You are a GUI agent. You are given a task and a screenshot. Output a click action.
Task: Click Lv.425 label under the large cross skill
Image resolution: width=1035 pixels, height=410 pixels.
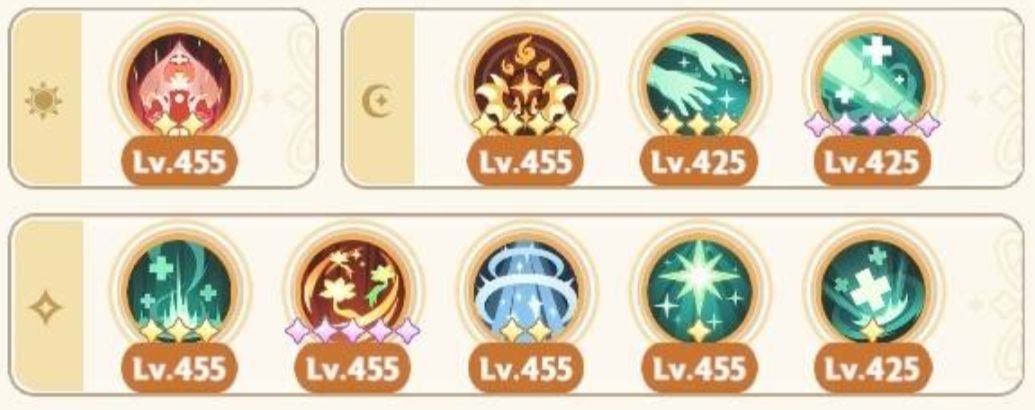point(873,368)
